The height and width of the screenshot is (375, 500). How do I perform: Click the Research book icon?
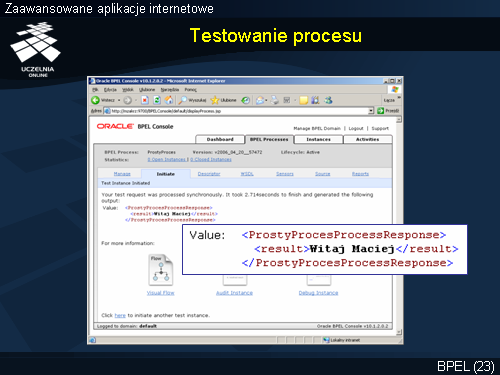click(x=315, y=100)
